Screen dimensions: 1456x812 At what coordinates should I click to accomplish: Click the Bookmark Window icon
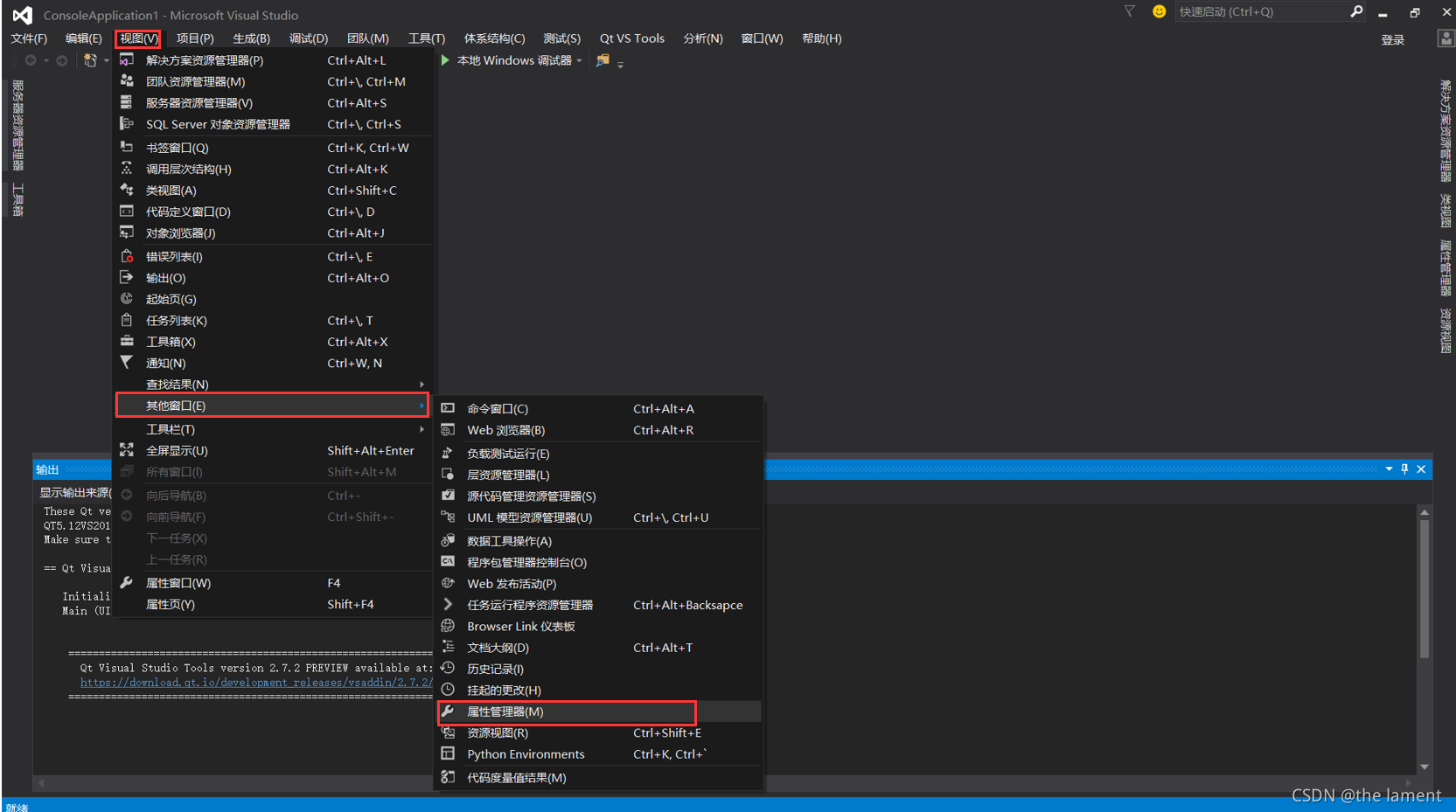(x=127, y=148)
